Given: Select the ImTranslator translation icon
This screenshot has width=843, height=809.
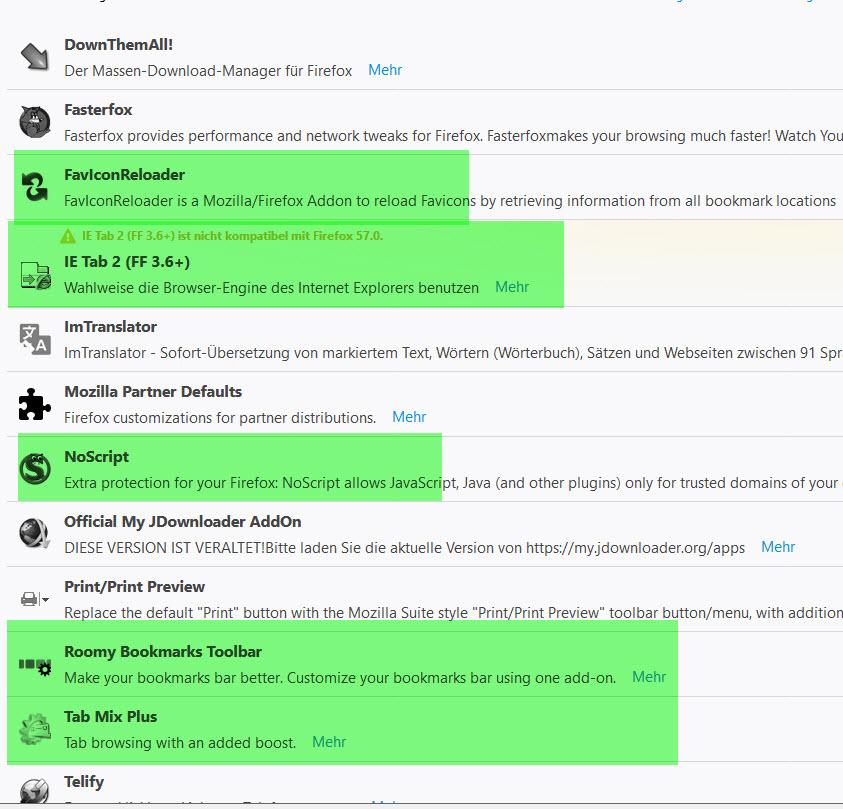Looking at the screenshot, I should tap(35, 339).
